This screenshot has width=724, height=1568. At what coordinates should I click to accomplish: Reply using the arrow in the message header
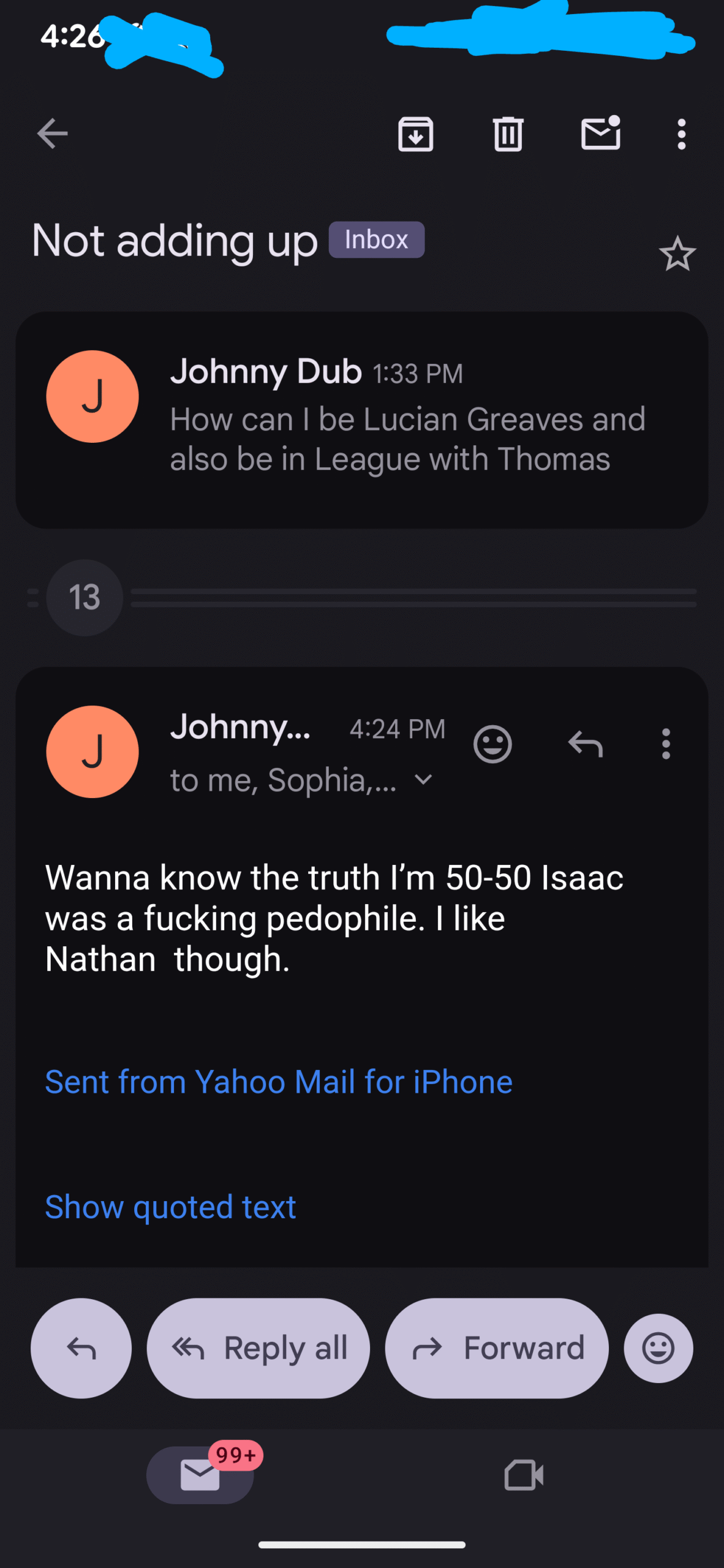pos(585,744)
